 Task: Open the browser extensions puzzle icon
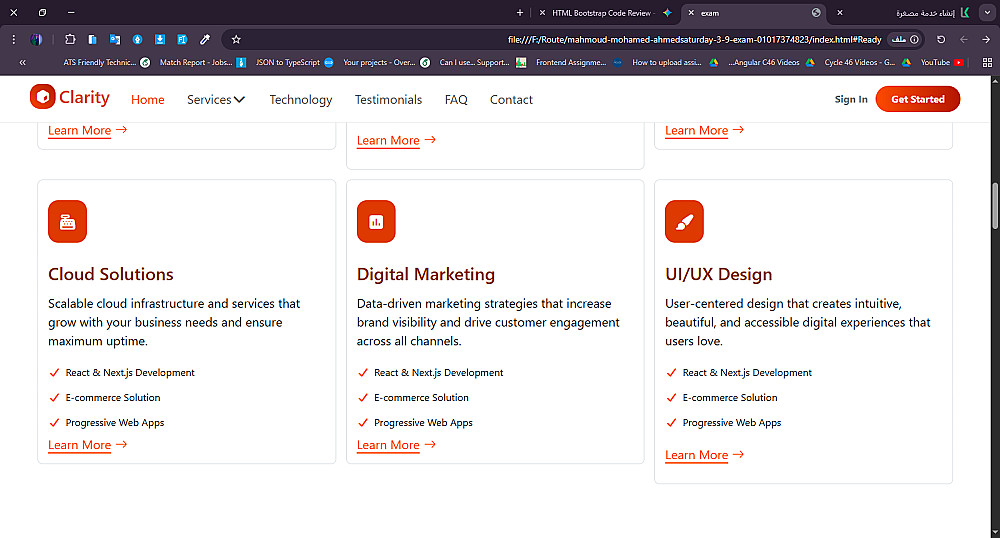[x=70, y=40]
